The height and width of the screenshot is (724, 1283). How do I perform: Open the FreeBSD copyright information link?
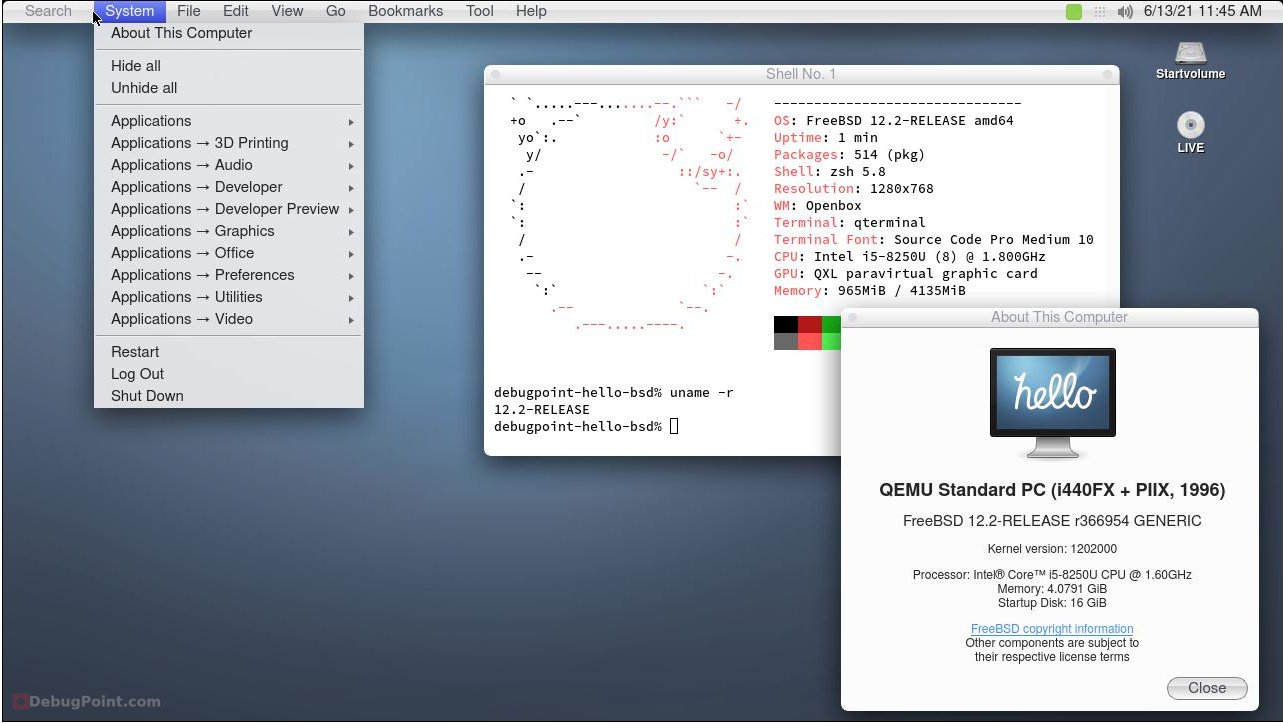[1052, 629]
